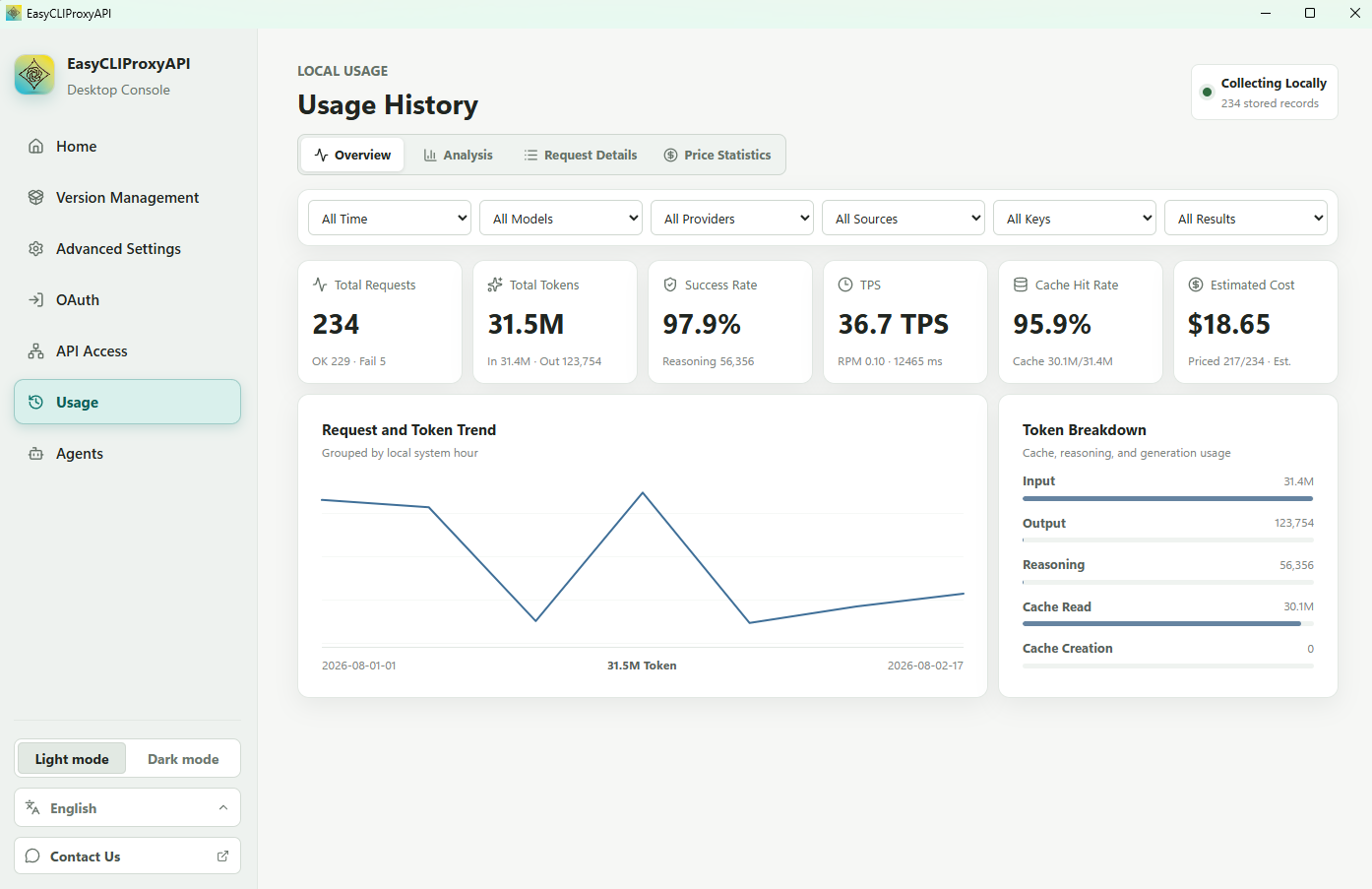Screen dimensions: 1372x889
Task: Open the All Models filter dropdown
Action: 561,218
